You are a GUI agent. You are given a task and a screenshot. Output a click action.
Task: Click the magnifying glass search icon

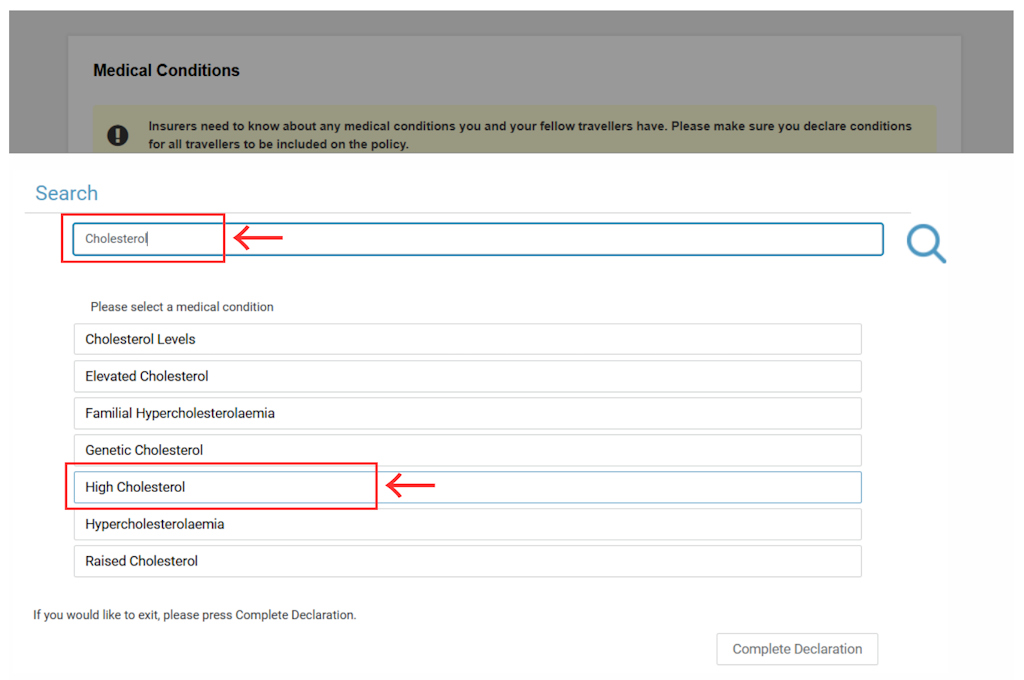click(926, 243)
